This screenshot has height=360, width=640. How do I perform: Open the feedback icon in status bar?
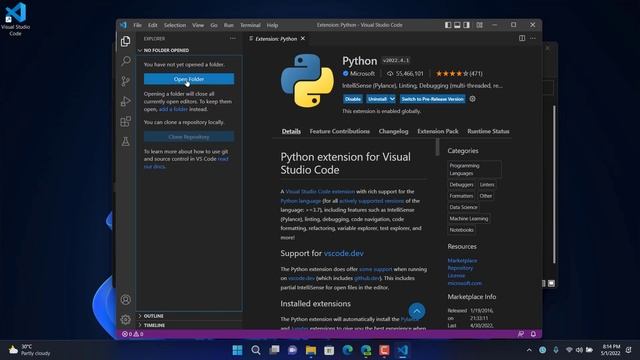pyautogui.click(x=521, y=334)
